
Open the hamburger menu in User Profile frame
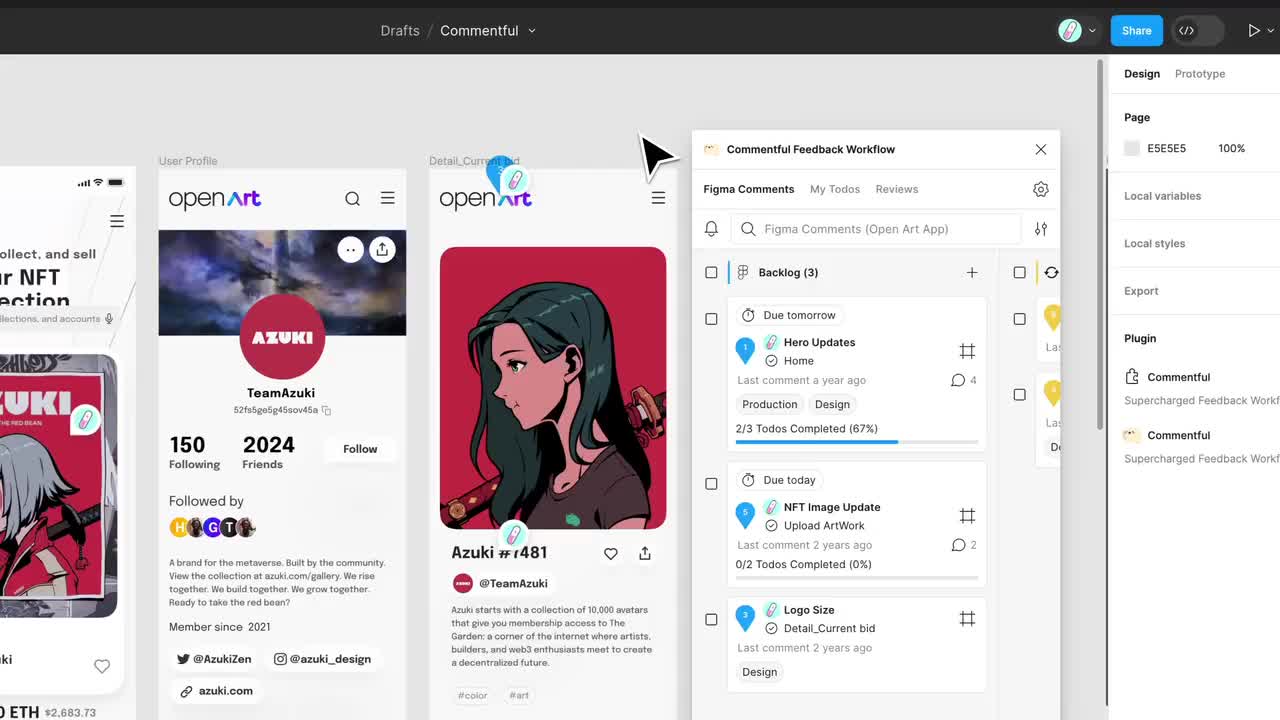pos(387,198)
